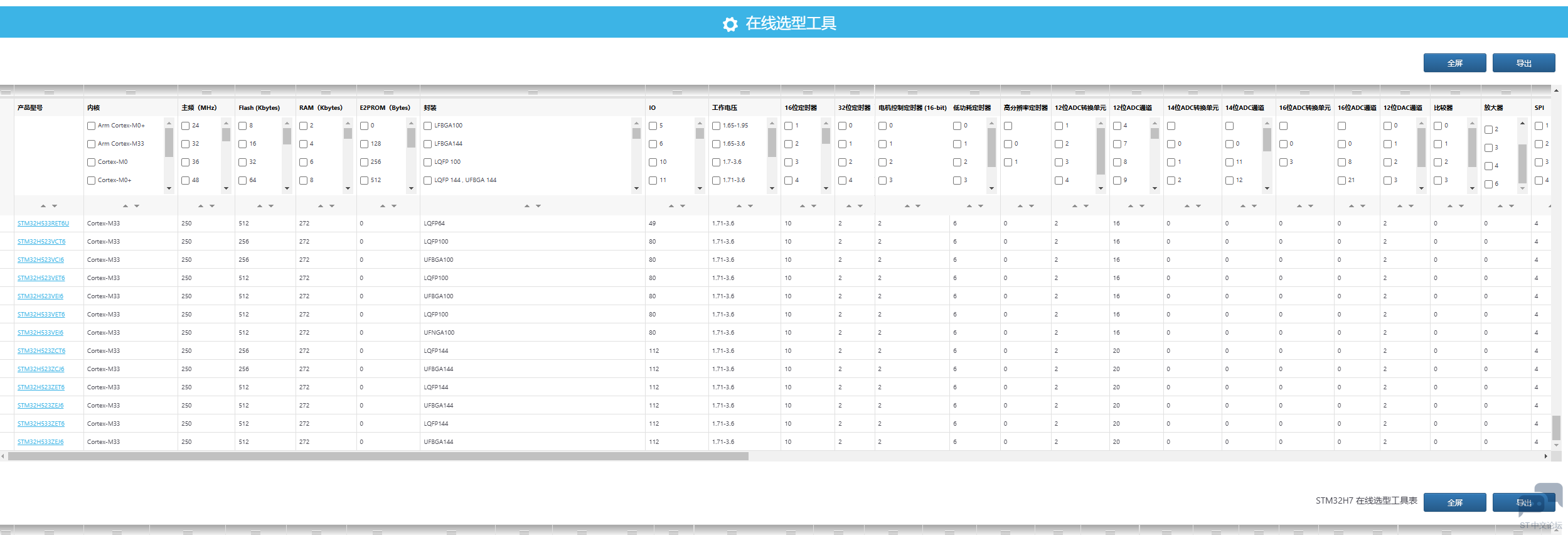Screen dimensions: 1568x535
Task: Sort 放大器 column ascending arrow
Action: coord(1500,206)
